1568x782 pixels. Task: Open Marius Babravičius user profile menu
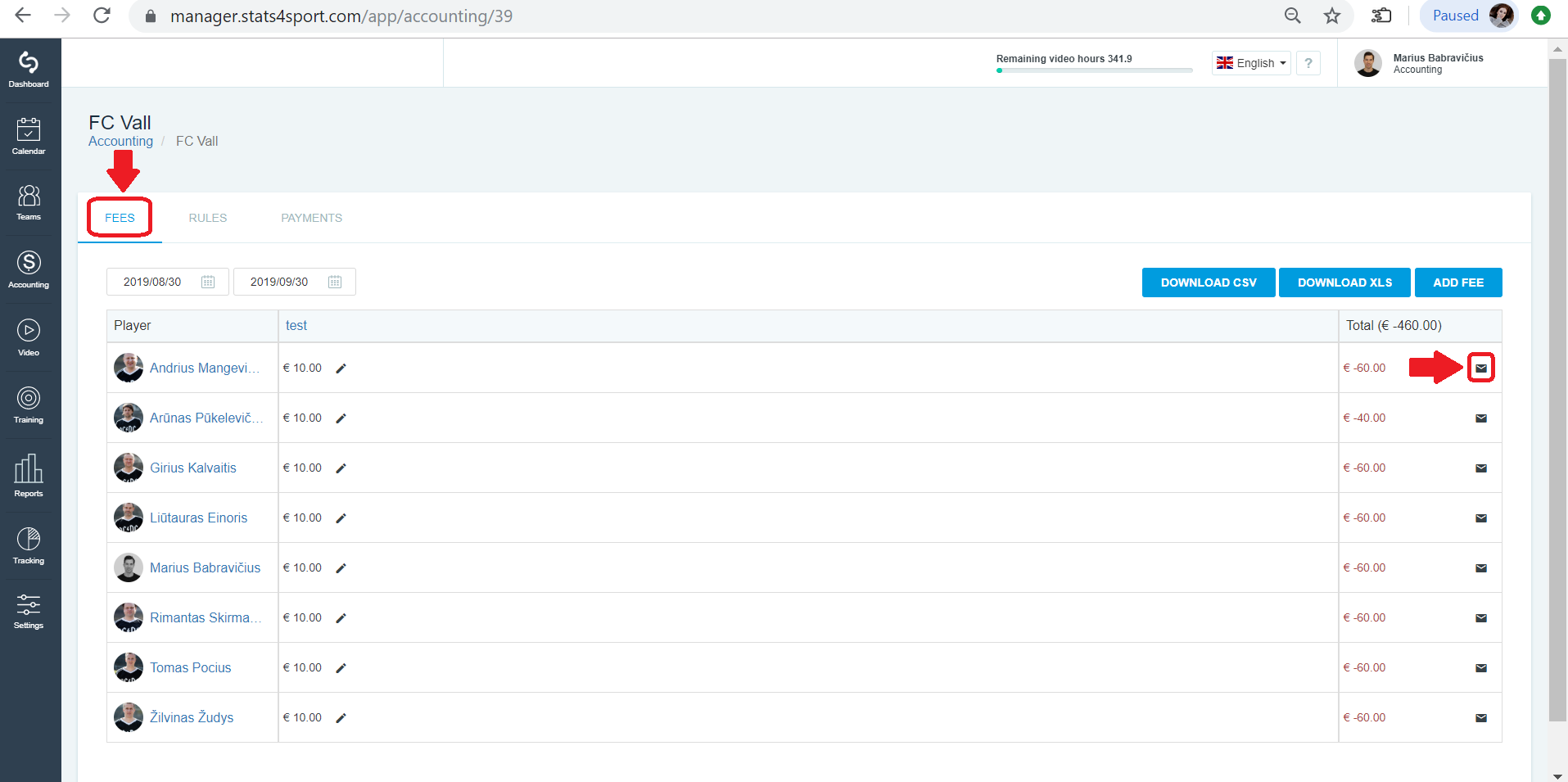pyautogui.click(x=1419, y=63)
